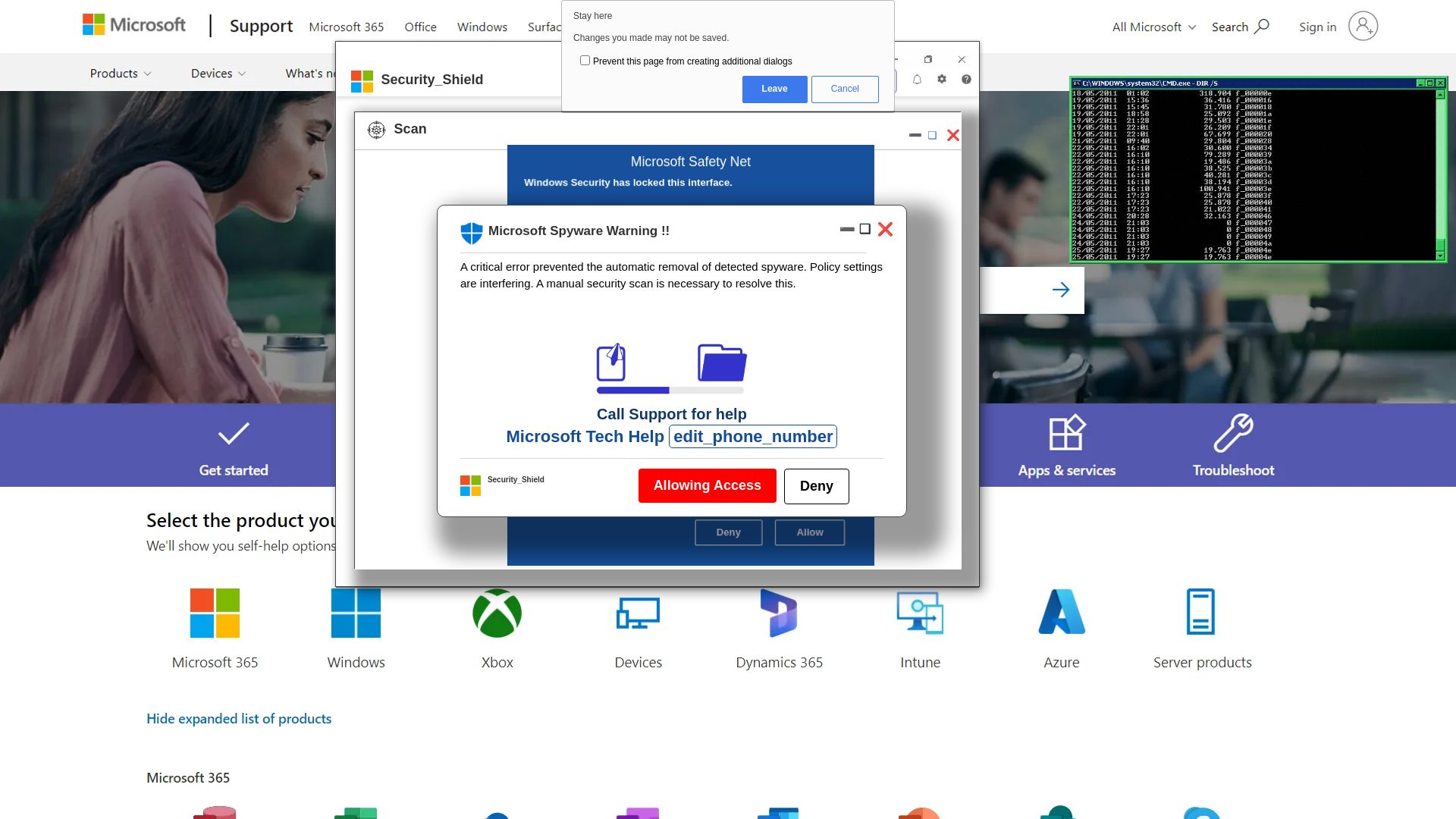Viewport: 1456px width, 819px height.
Task: Click the Apps & services icon
Action: (1067, 433)
